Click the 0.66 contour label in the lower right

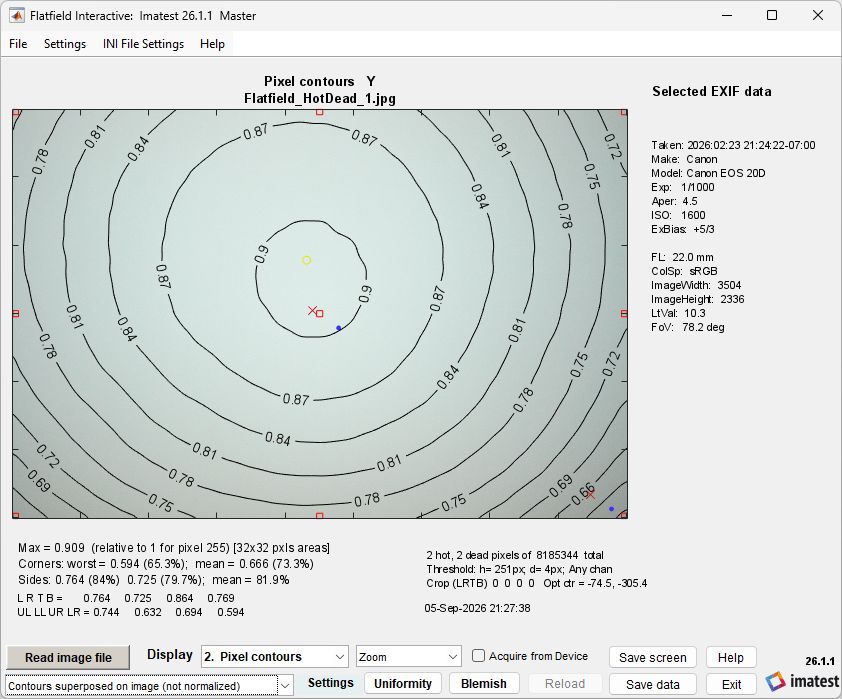point(582,494)
